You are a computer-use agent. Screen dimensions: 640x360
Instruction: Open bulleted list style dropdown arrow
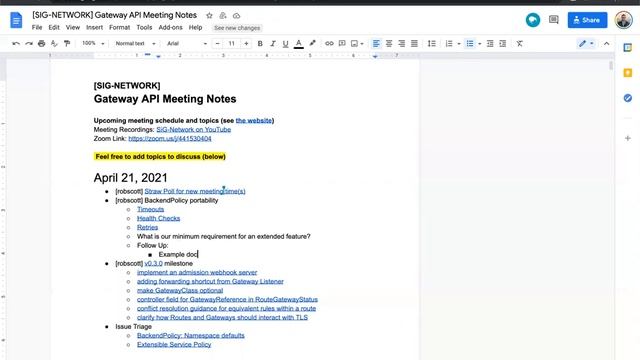[480, 44]
